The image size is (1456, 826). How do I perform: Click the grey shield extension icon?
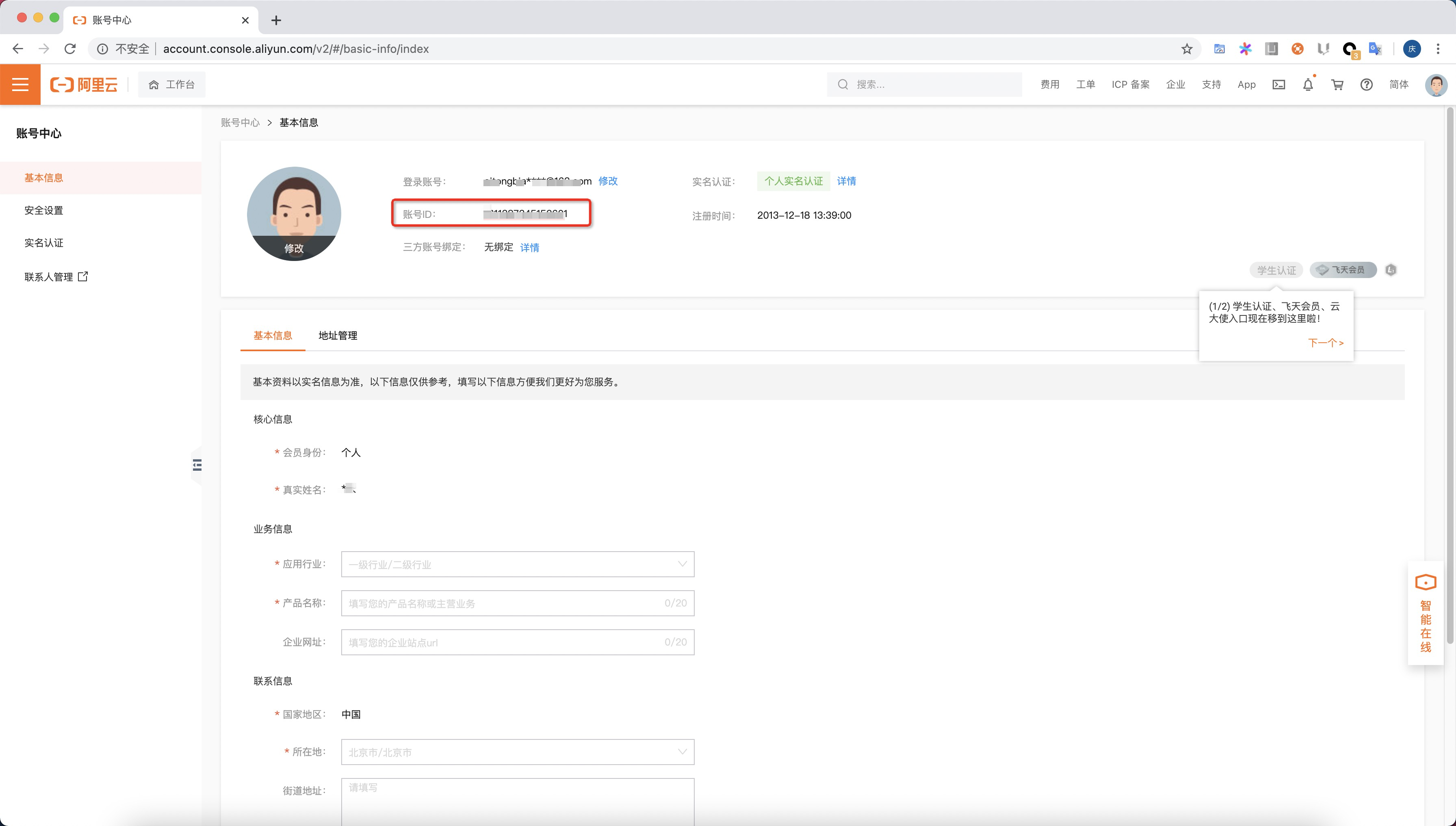point(1323,49)
